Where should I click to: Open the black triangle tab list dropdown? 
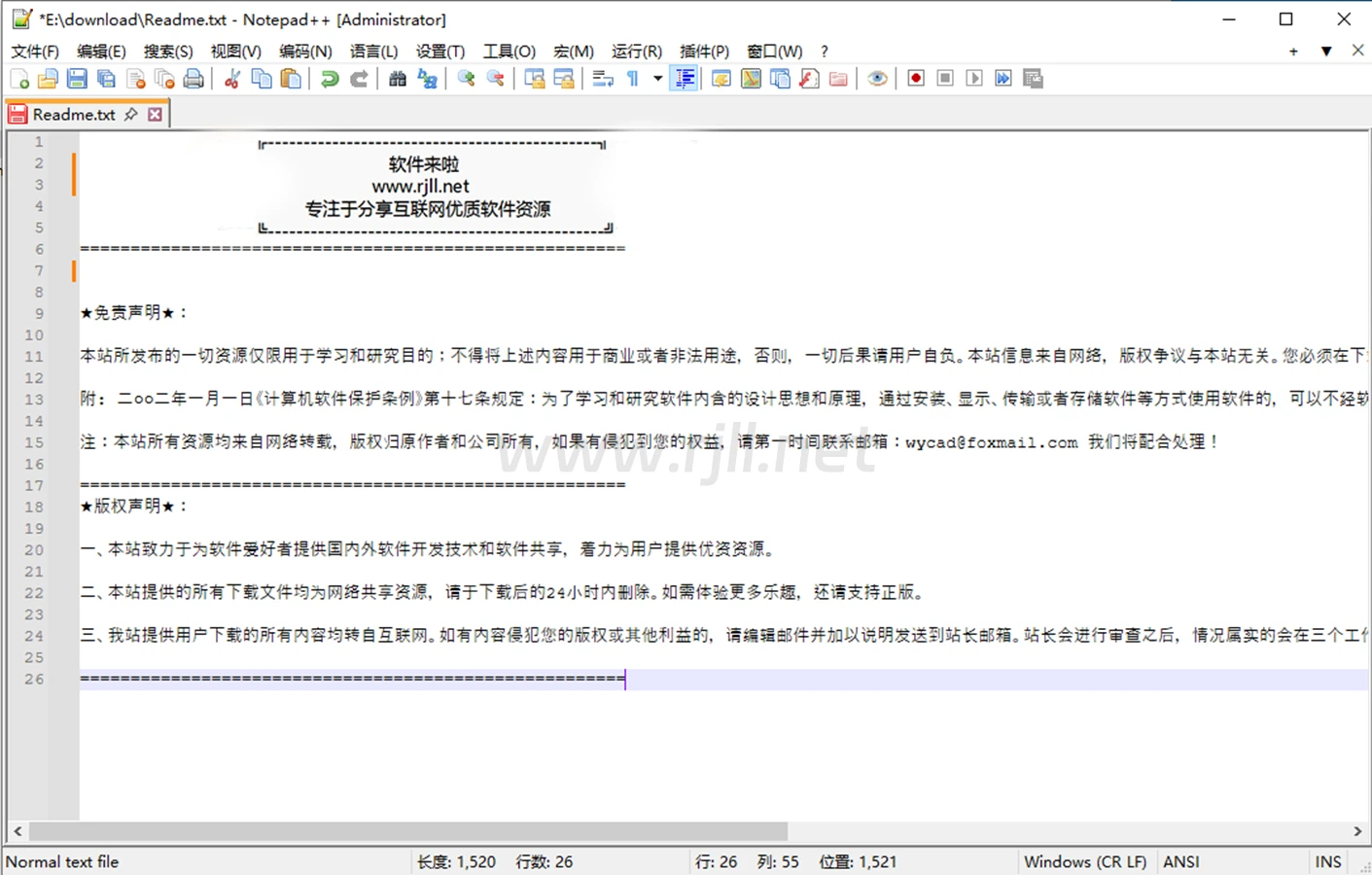[x=1326, y=52]
